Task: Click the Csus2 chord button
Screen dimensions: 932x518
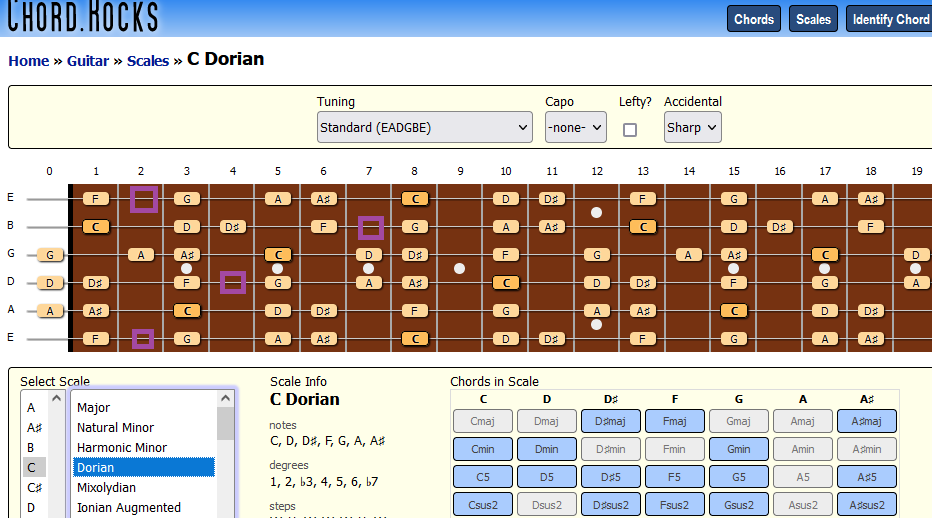Action: tap(483, 505)
